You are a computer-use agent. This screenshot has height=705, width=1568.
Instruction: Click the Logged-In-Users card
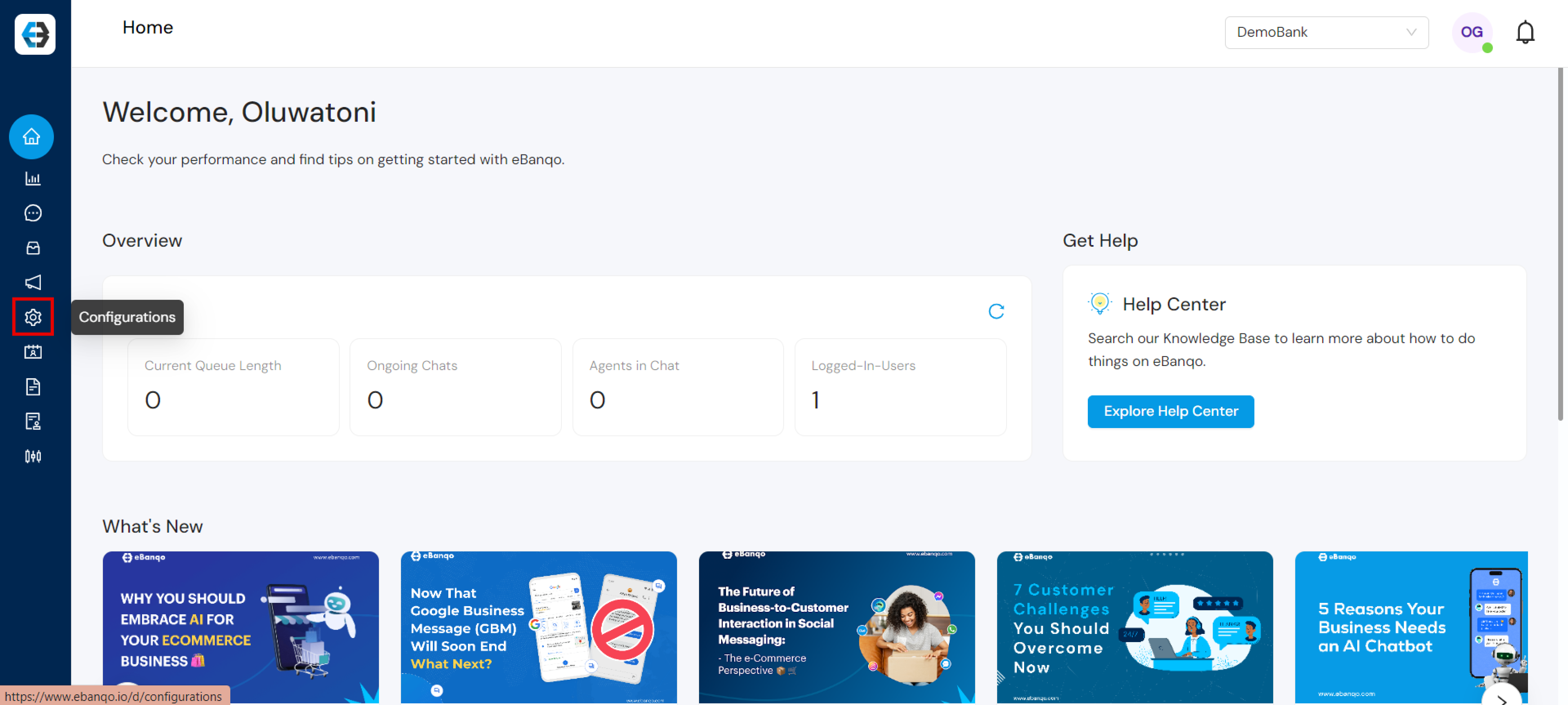tap(900, 387)
